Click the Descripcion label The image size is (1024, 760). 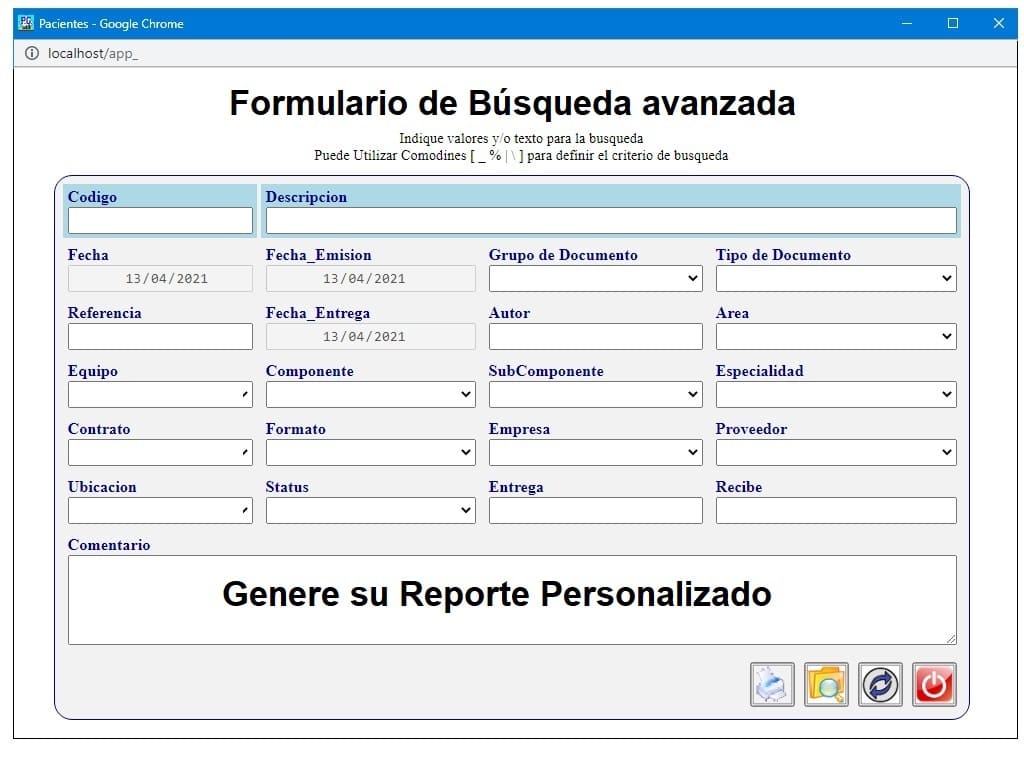tap(306, 197)
